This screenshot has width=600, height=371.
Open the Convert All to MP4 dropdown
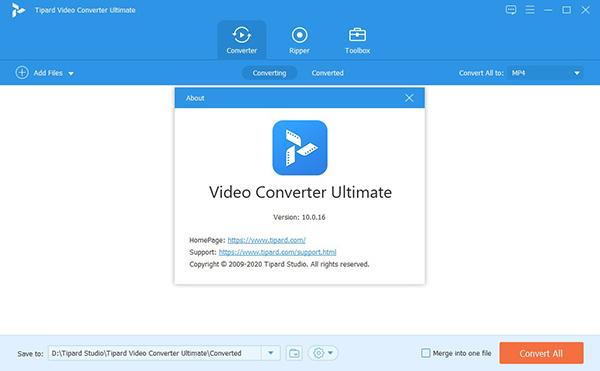[x=545, y=73]
